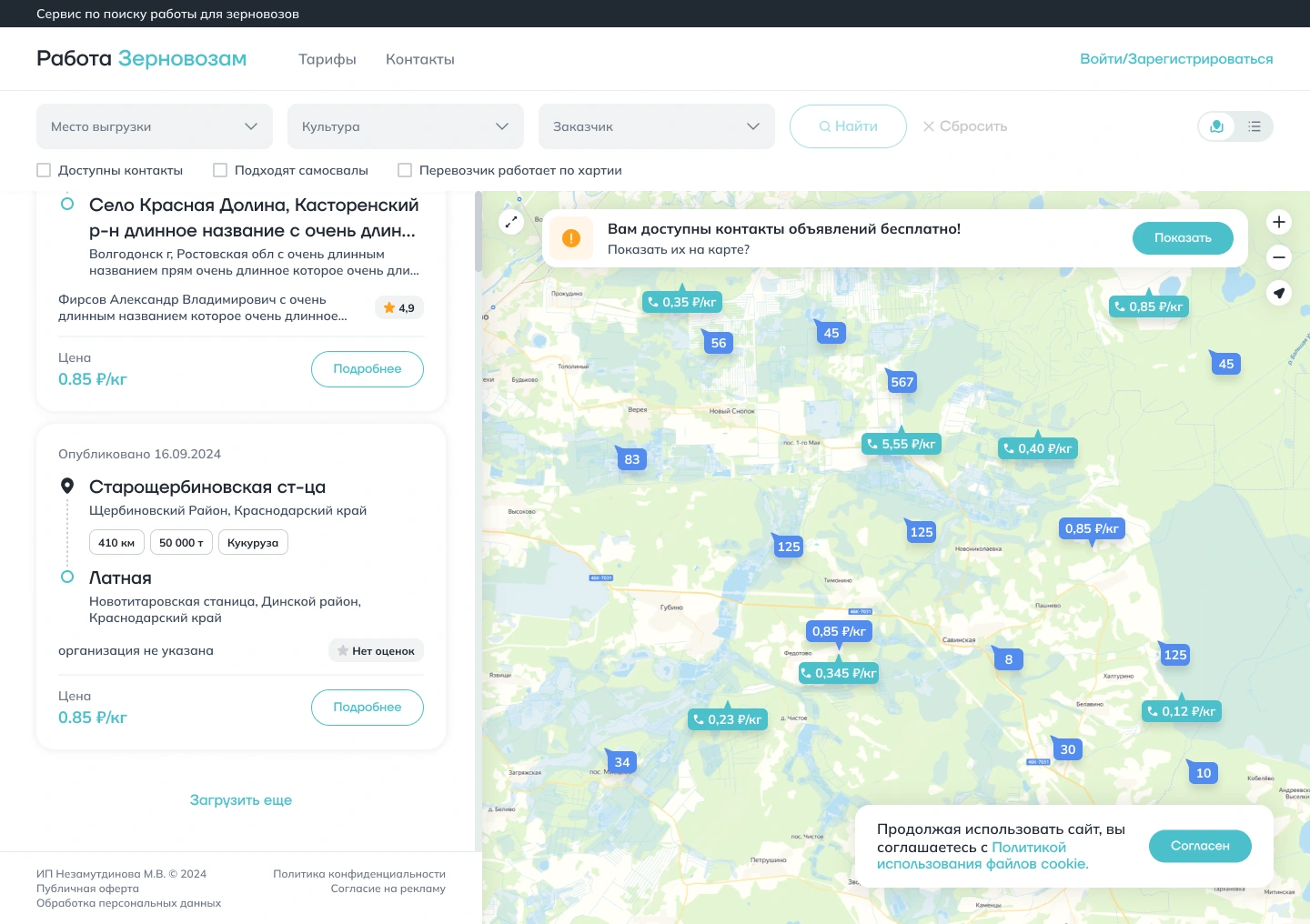
Task: Click the Найти search button
Action: click(848, 126)
